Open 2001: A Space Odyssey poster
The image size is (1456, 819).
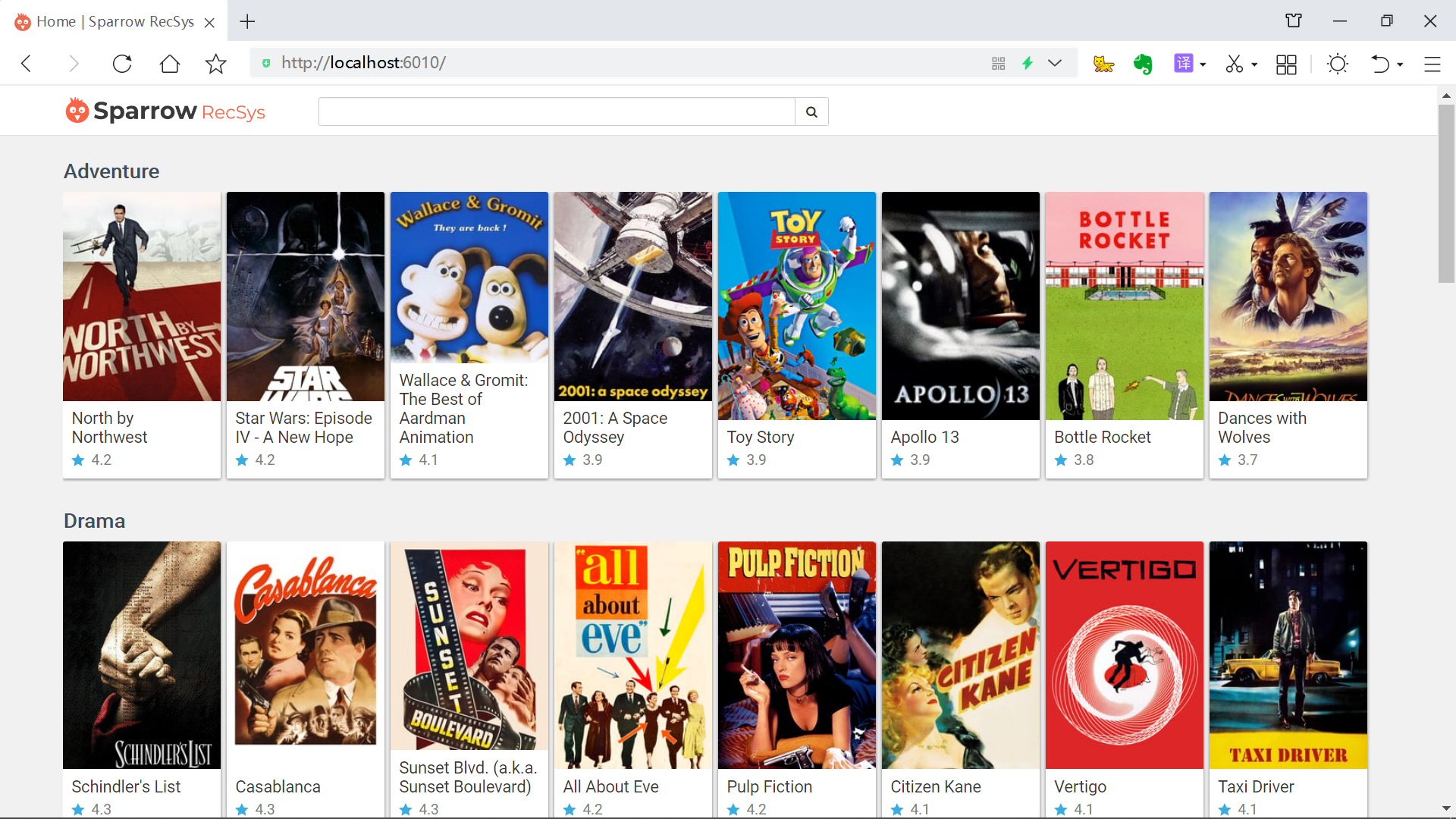tap(633, 297)
